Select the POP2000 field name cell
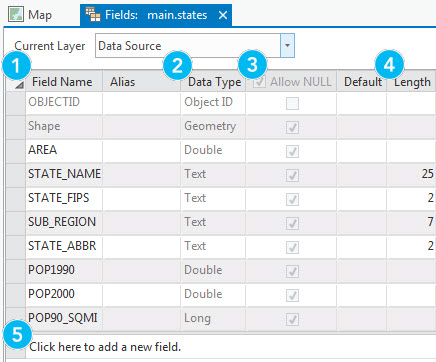Screen dimensions: 436x362 click(64, 295)
